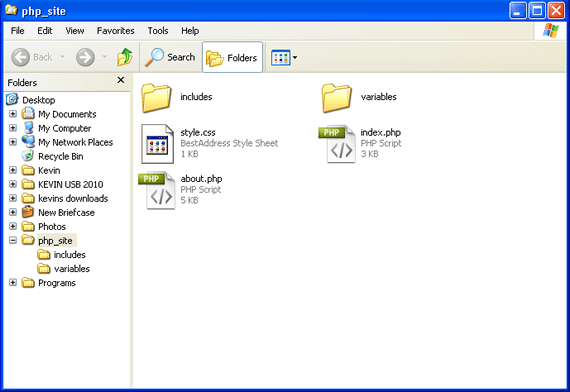Expand the KEVIN USB 2010 node

[x=13, y=184]
